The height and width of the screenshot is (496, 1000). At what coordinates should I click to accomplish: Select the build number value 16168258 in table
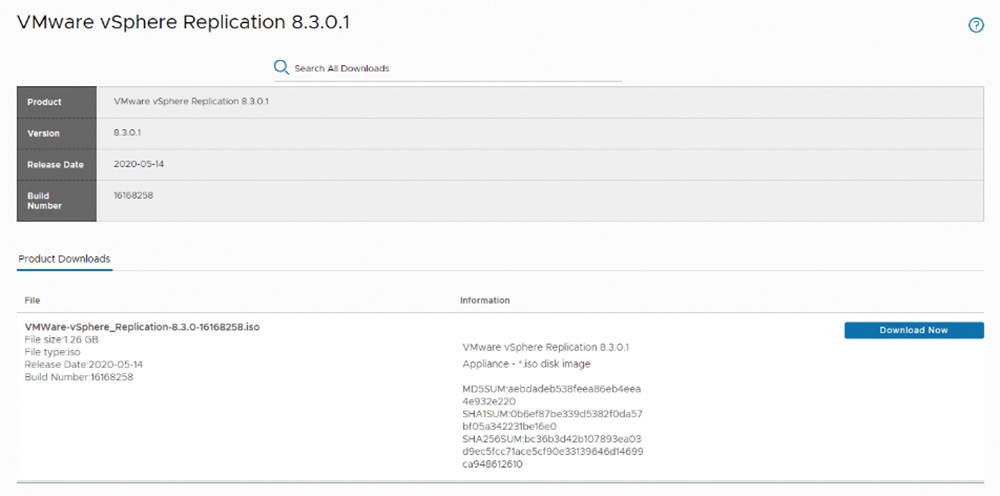tap(133, 195)
